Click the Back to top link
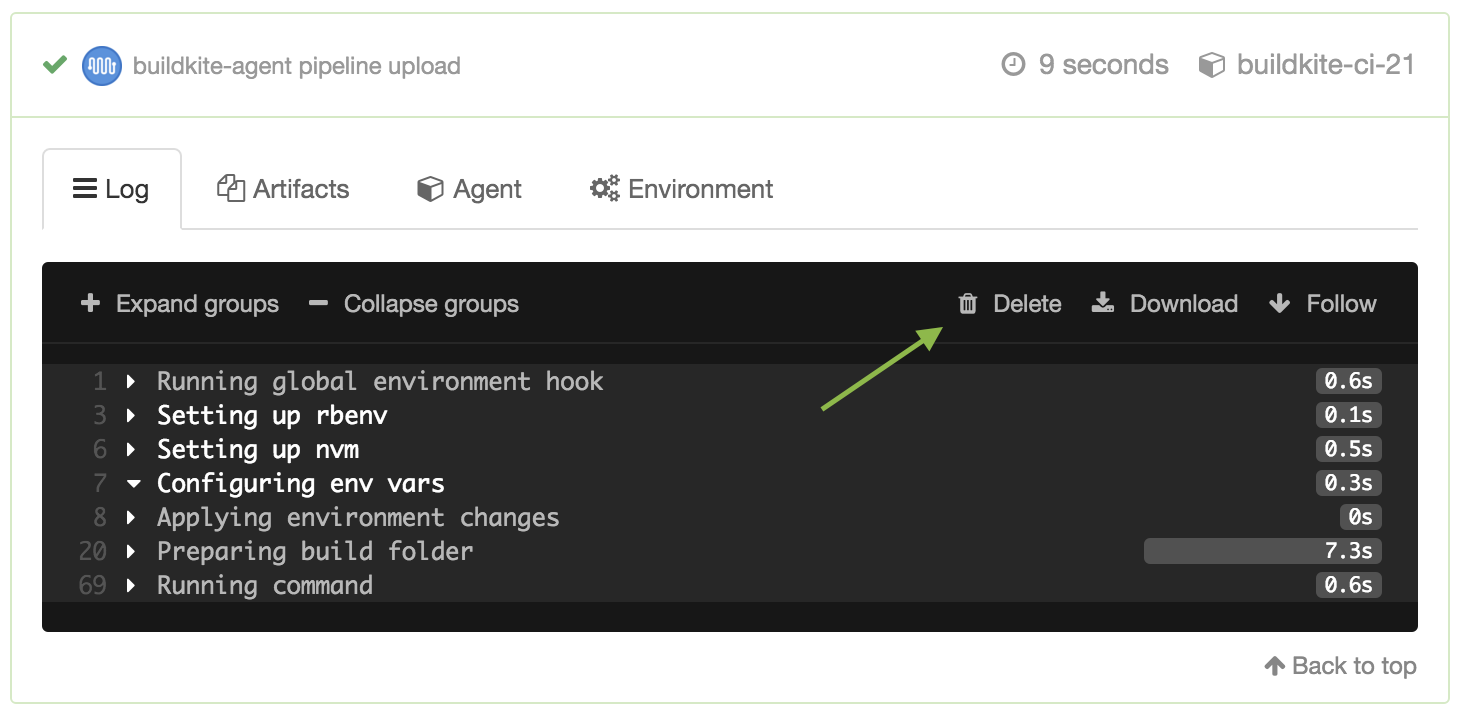This screenshot has width=1460, height=713. (x=1340, y=666)
